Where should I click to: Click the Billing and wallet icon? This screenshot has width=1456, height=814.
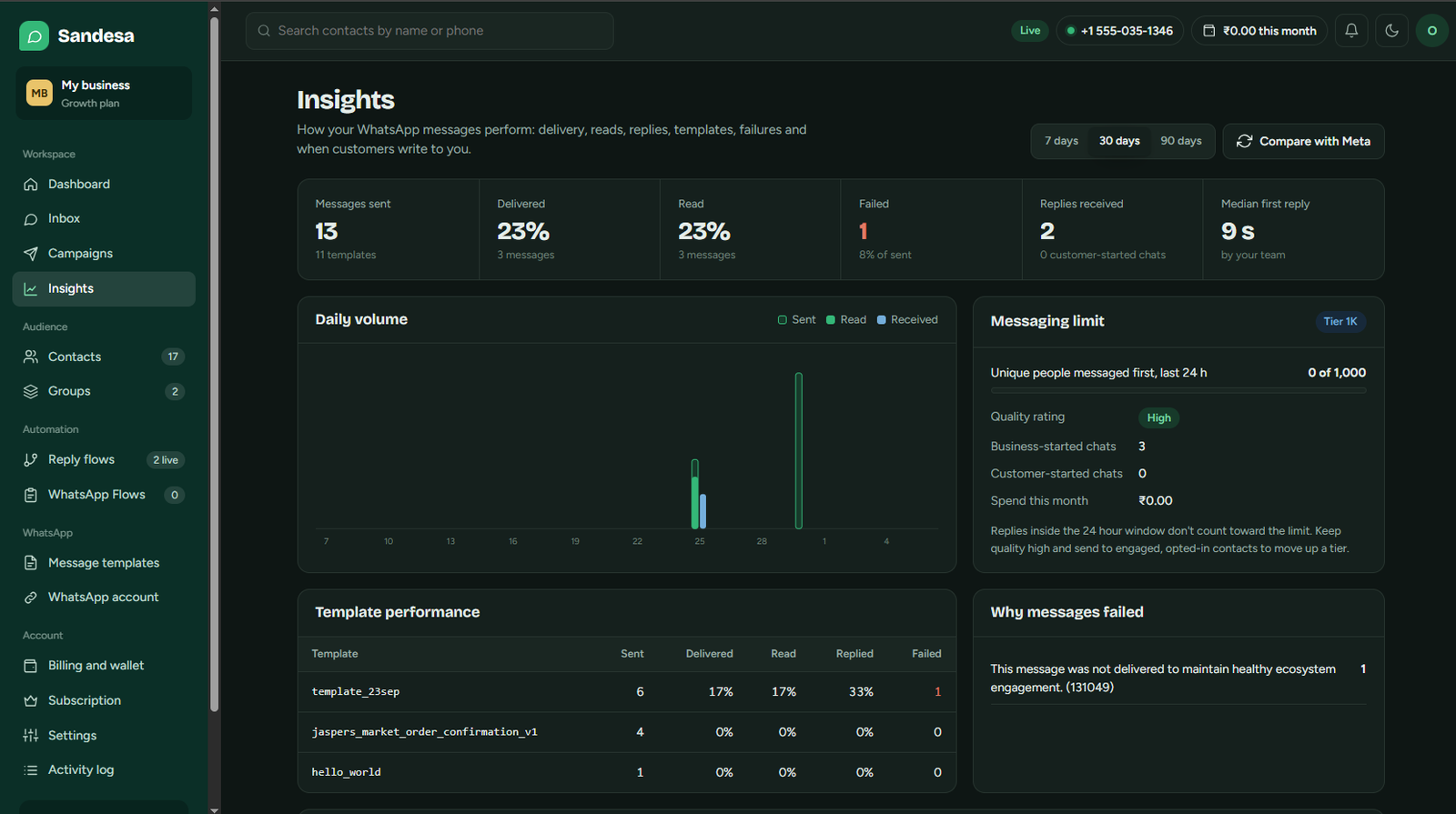(31, 666)
